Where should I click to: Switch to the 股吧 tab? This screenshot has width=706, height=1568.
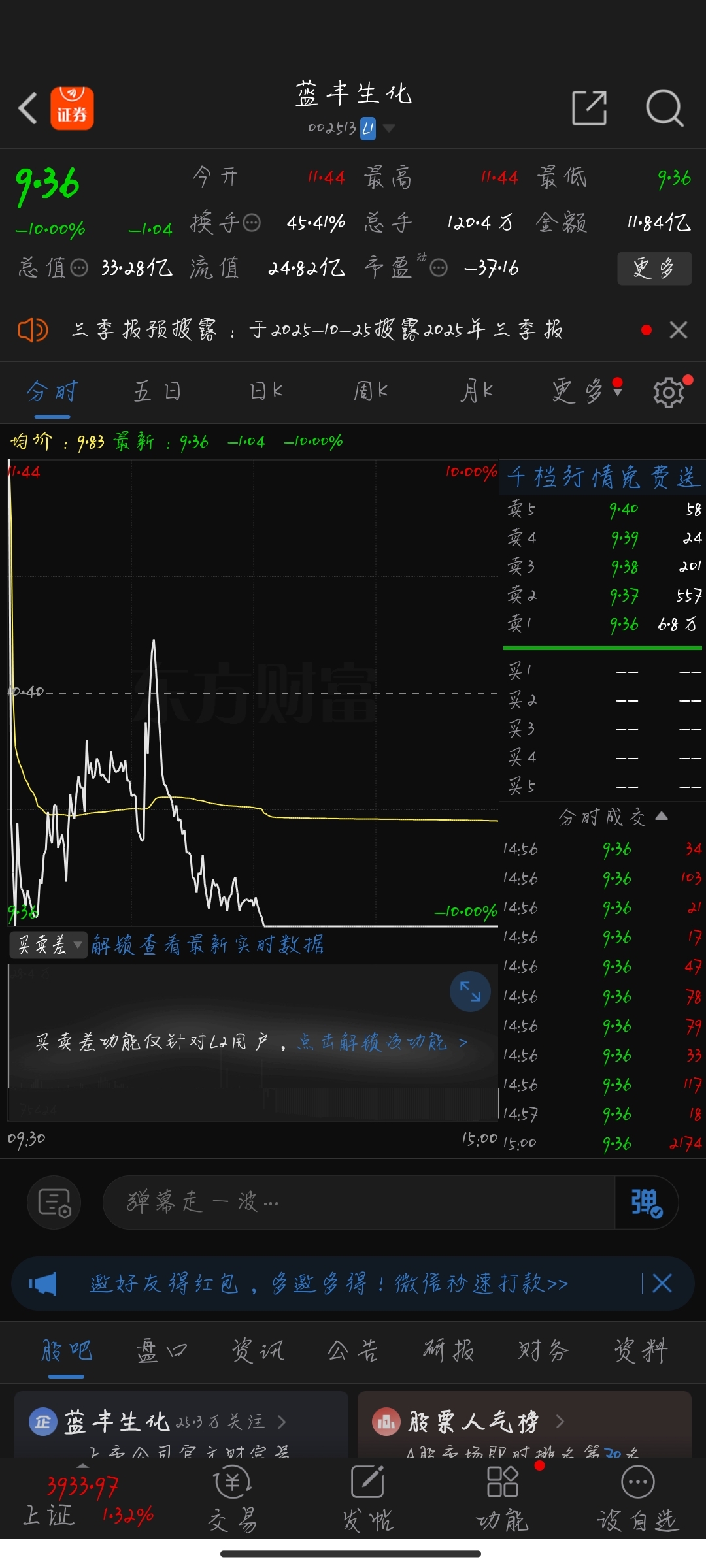point(66,1350)
